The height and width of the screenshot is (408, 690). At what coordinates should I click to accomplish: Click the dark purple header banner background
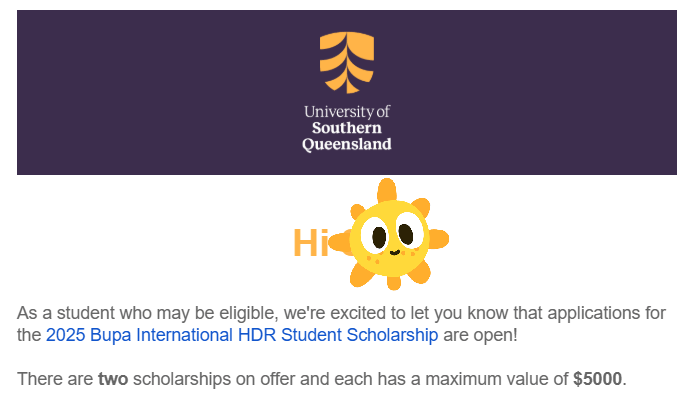[150, 90]
